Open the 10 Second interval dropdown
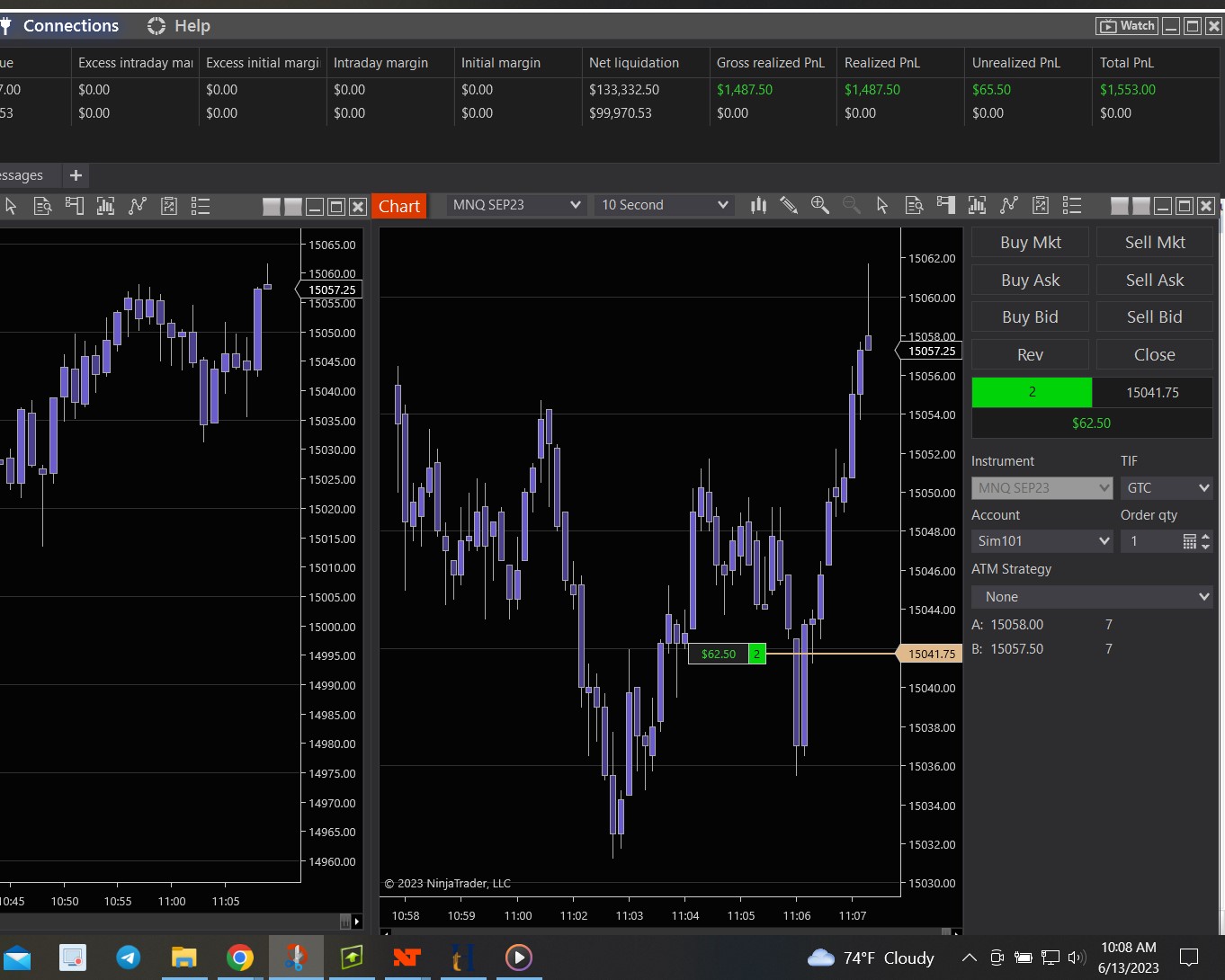The image size is (1225, 980). click(x=664, y=205)
